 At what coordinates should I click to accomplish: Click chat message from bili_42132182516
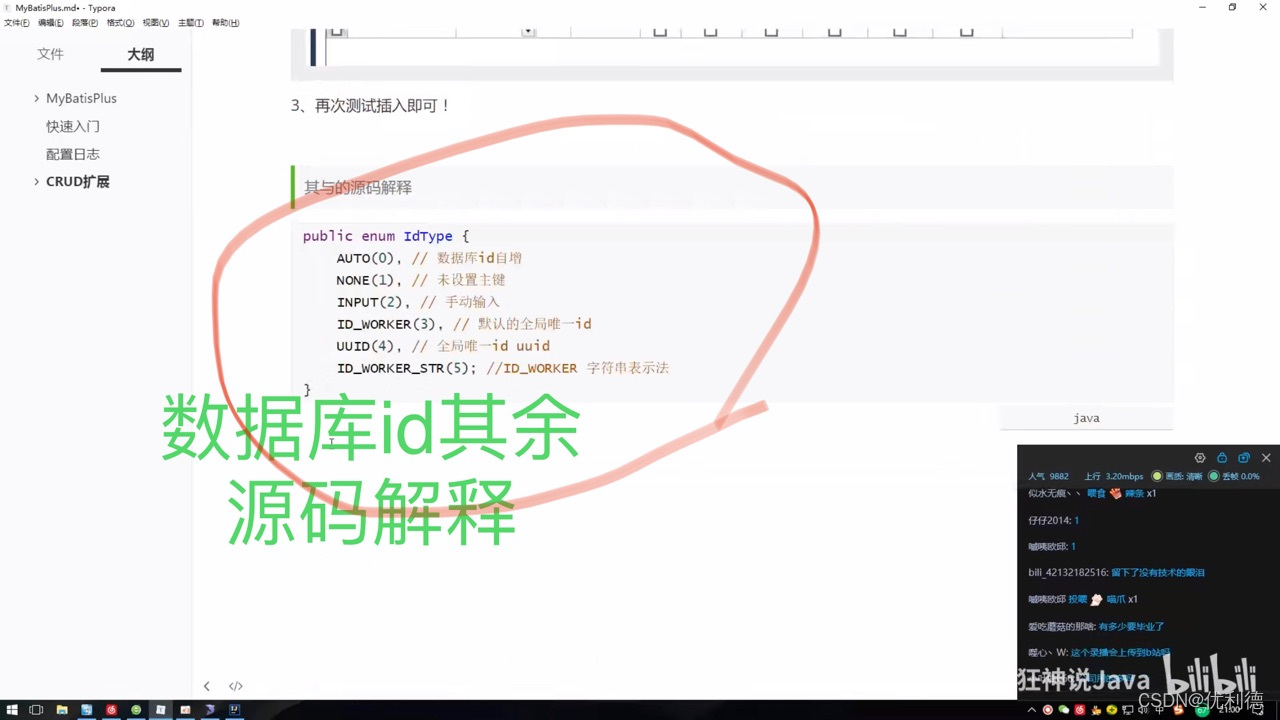1116,572
